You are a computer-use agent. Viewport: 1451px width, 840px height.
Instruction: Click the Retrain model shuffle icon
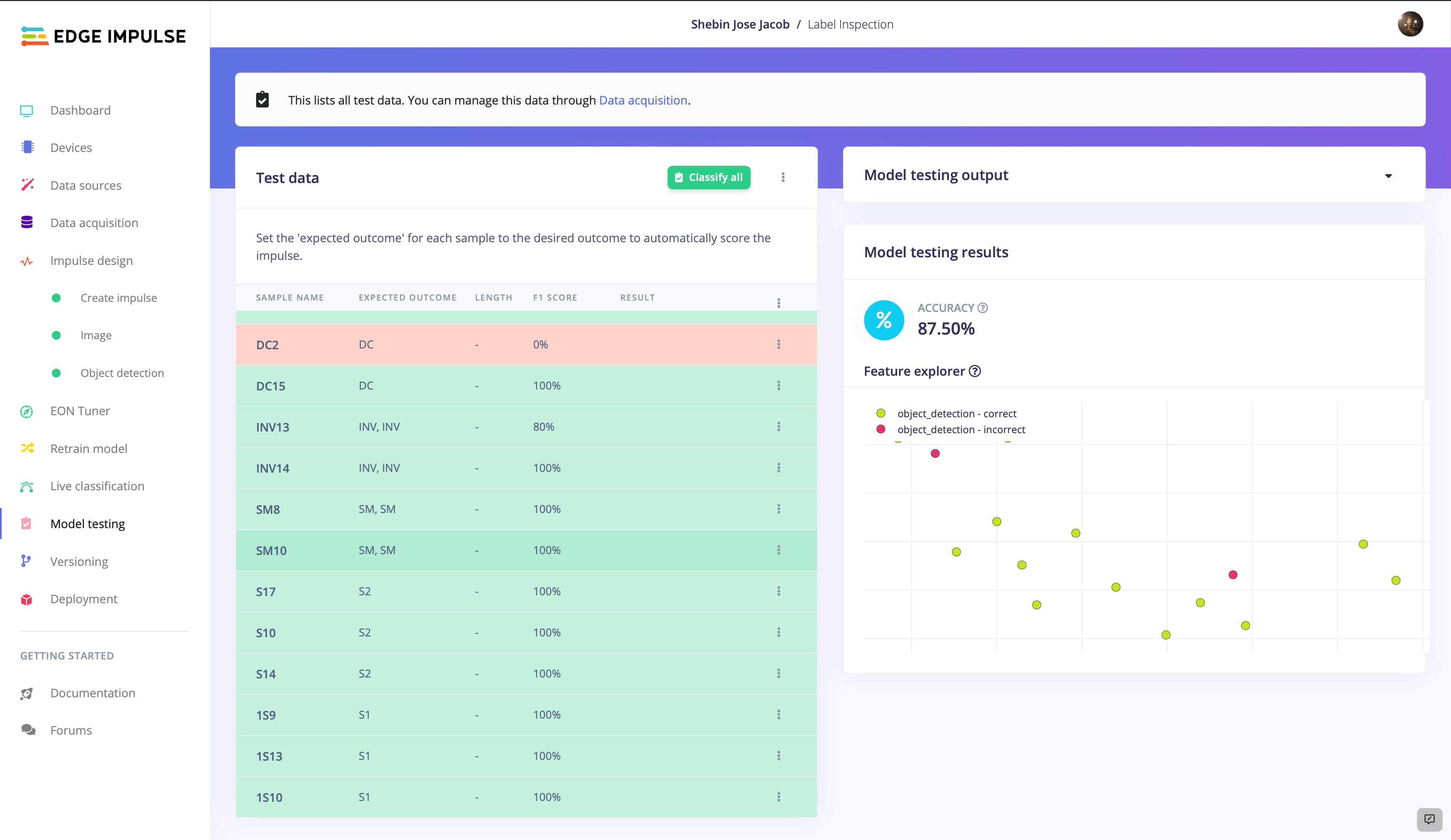[27, 448]
